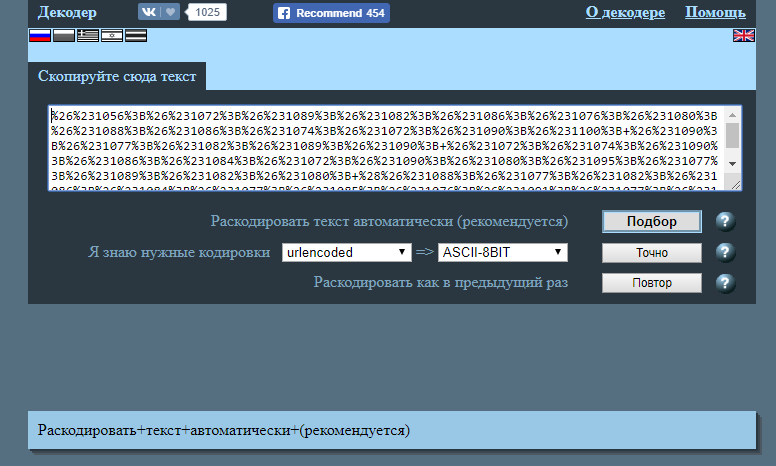Open help icon next to Точно
776x466 pixels.
(726, 252)
